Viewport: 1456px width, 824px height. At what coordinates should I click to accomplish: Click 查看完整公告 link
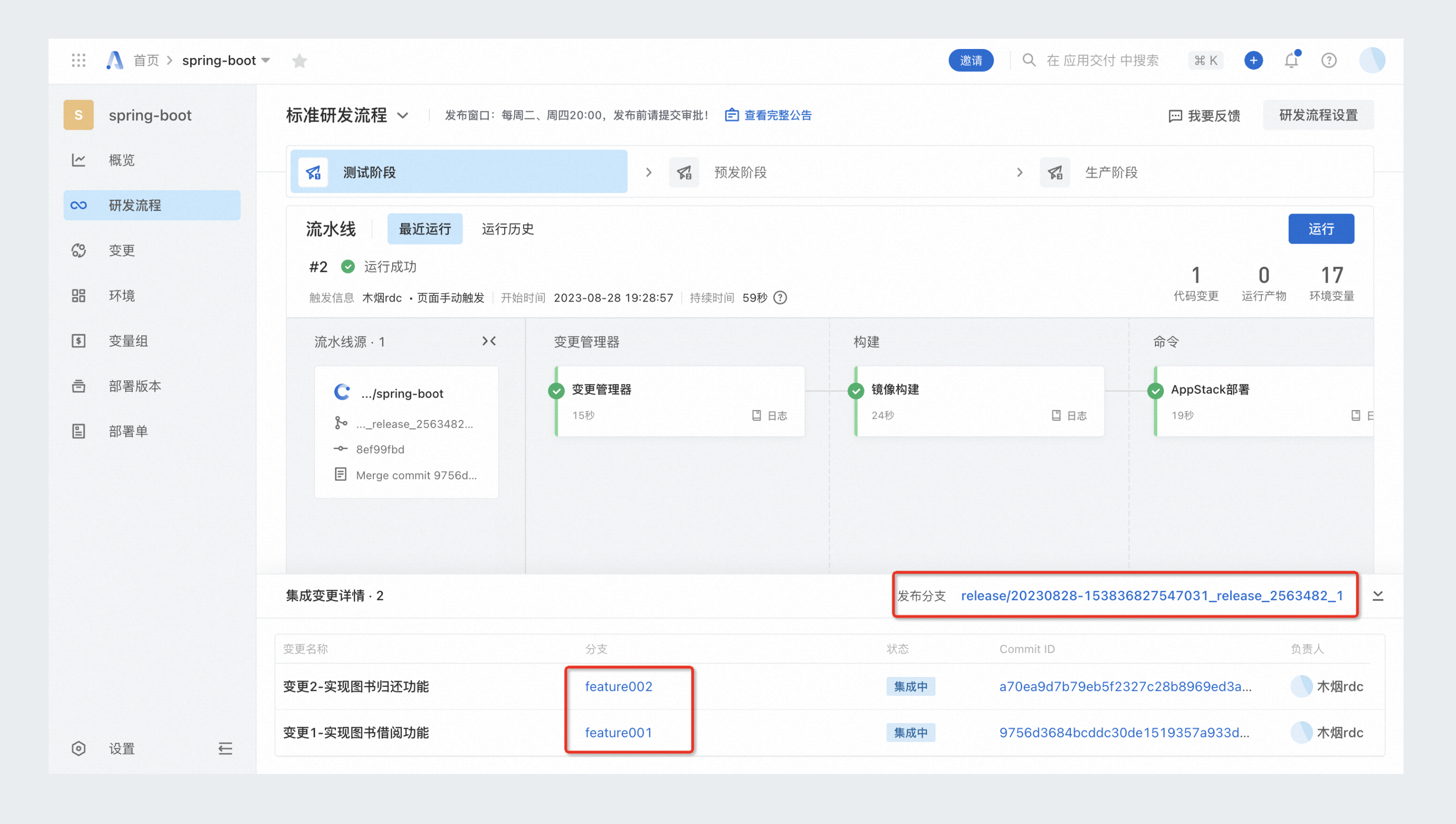click(769, 115)
